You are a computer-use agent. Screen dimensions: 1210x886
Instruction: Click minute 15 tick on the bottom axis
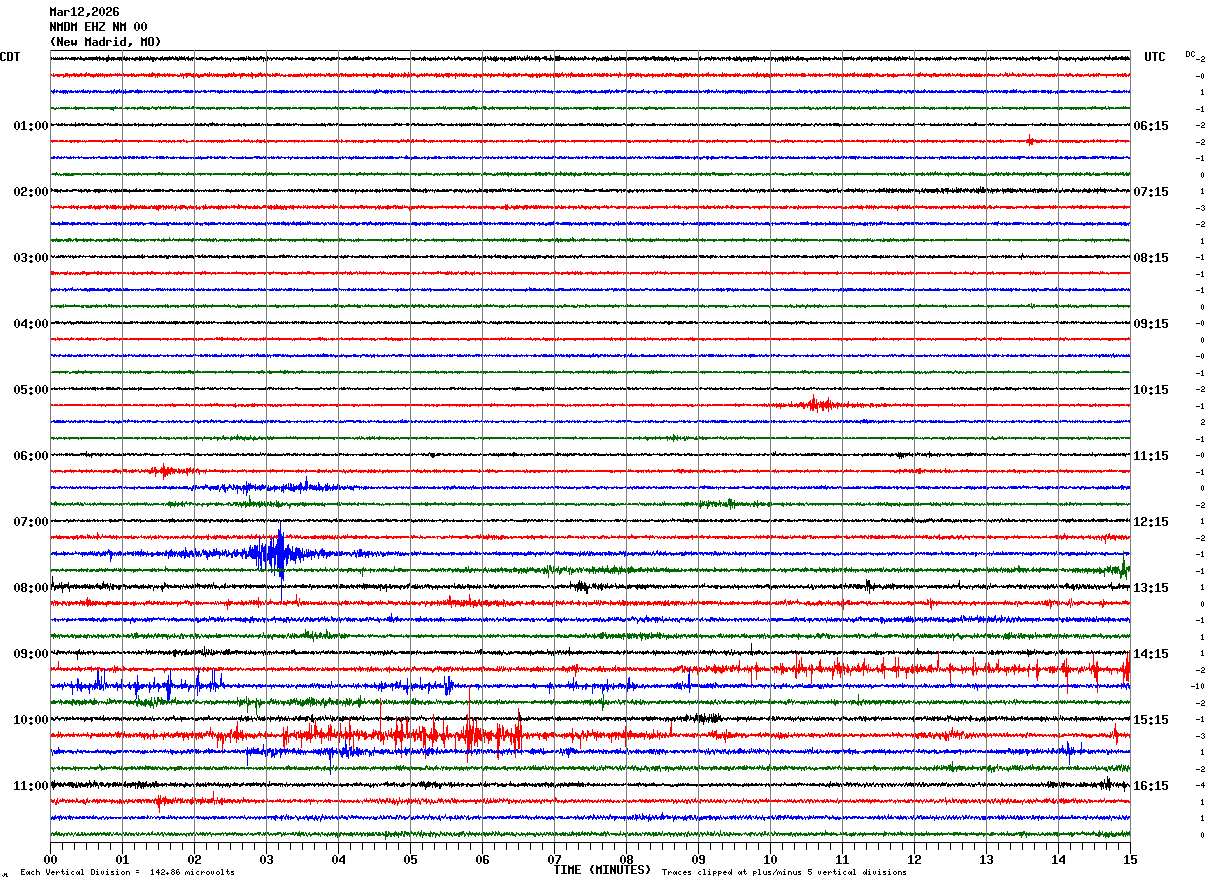(x=1130, y=859)
